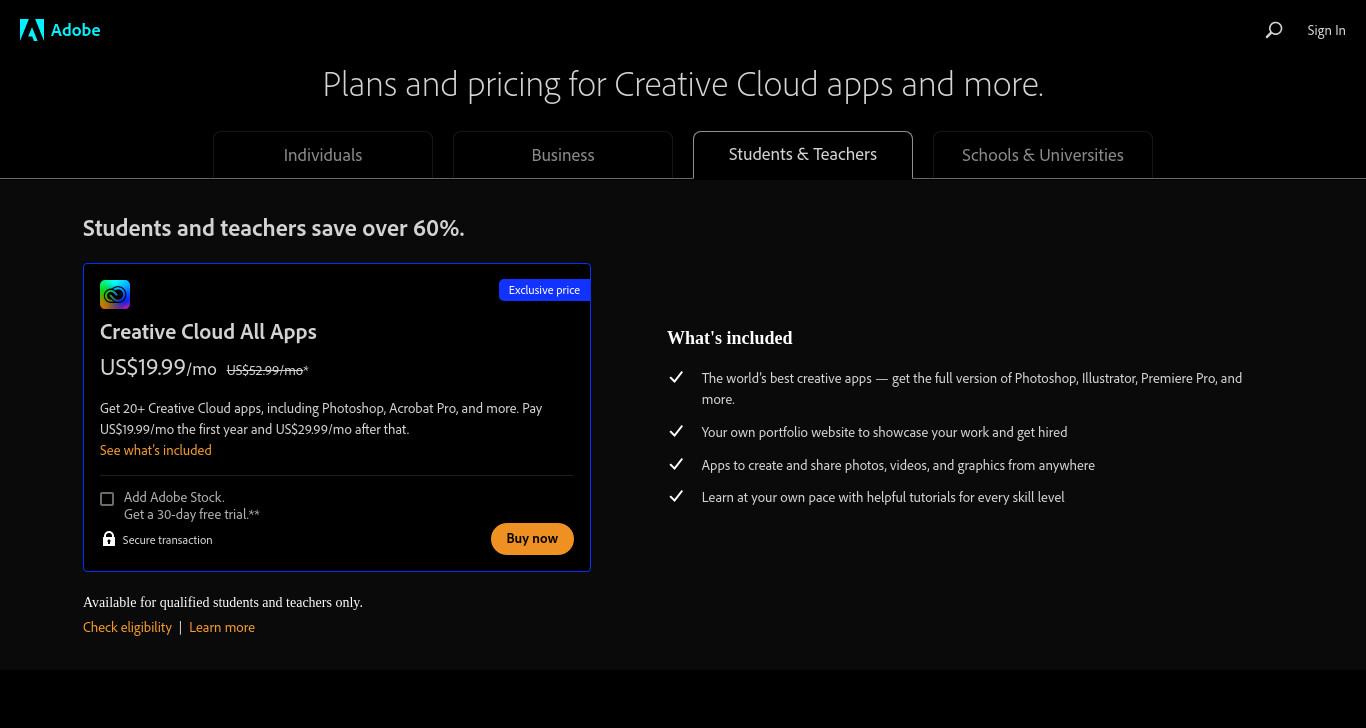Click the Sign In link
Image resolution: width=1366 pixels, height=728 pixels.
[1326, 30]
